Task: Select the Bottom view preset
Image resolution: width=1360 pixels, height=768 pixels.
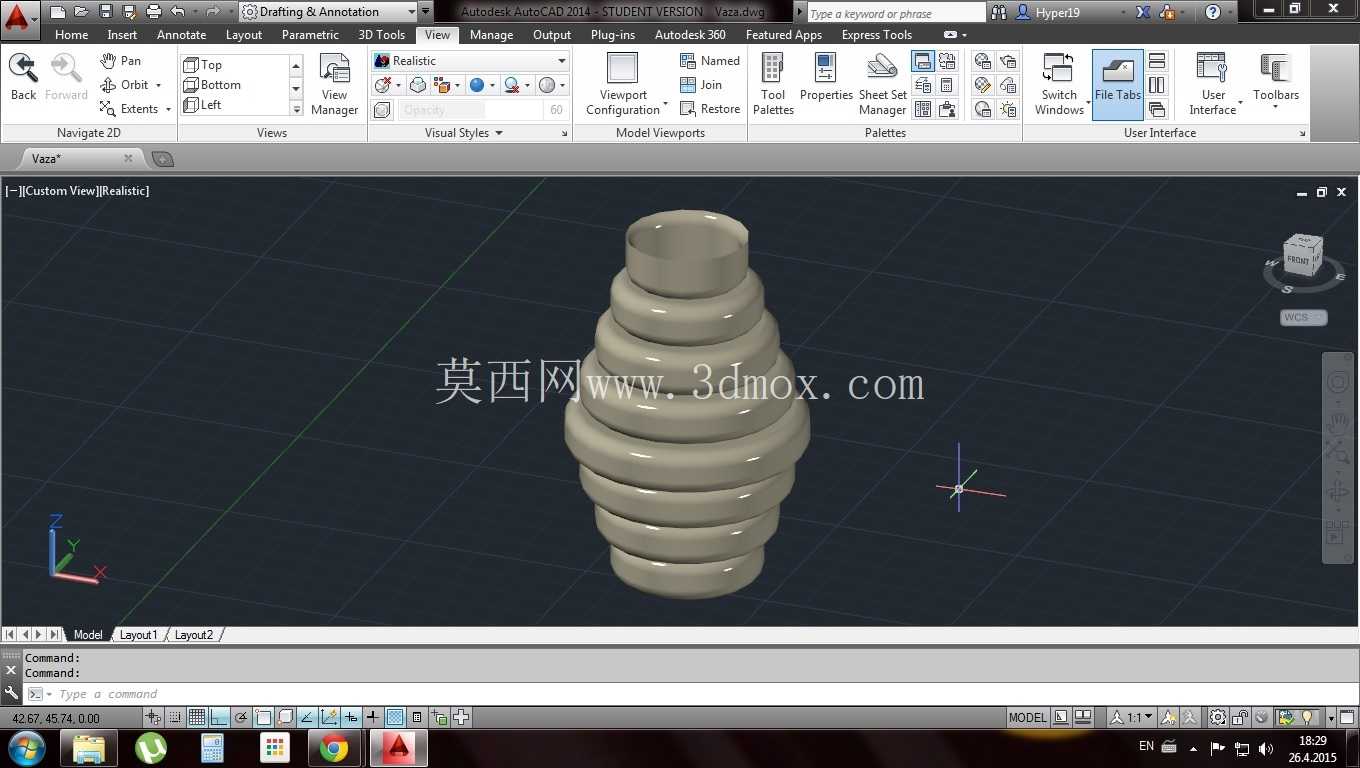Action: (x=212, y=85)
